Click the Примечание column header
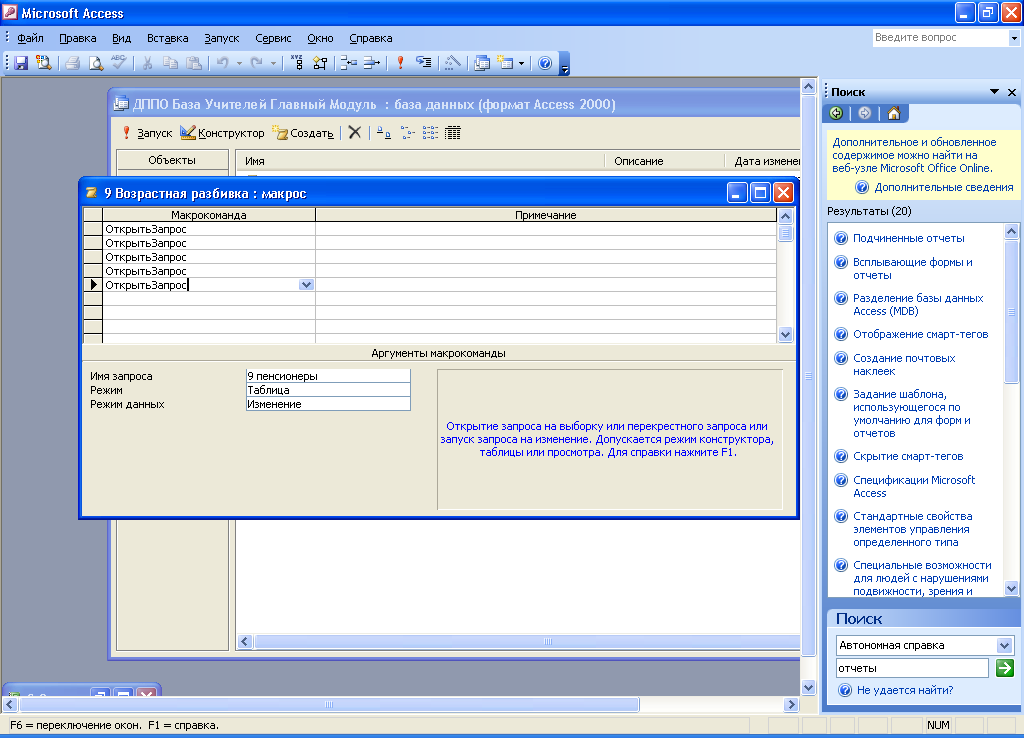Screen dimensions: 1024x738 click(546, 215)
